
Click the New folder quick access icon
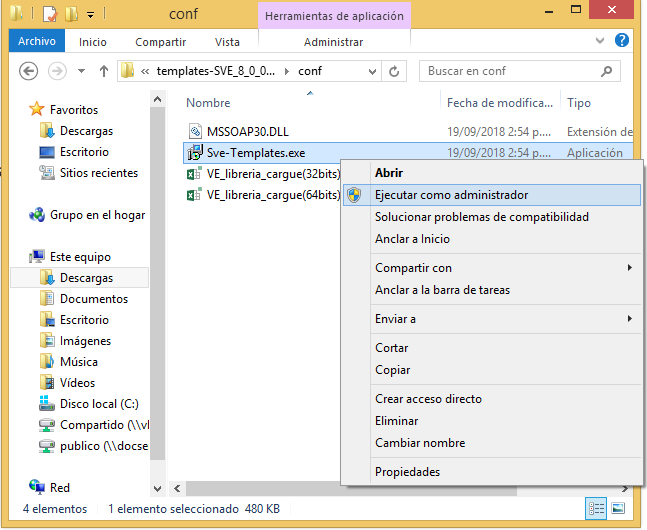click(71, 14)
